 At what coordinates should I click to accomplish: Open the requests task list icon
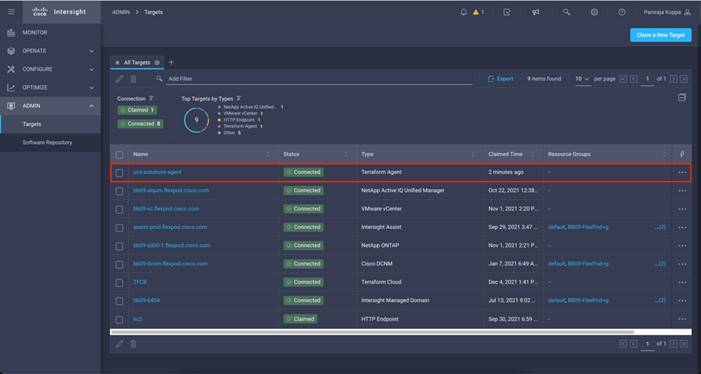tap(507, 12)
